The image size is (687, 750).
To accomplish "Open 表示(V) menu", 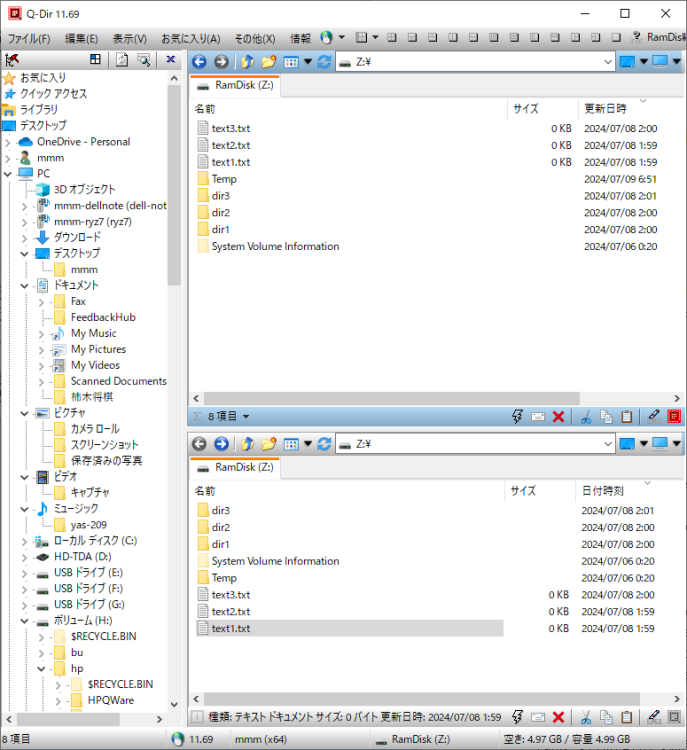I will coord(129,39).
